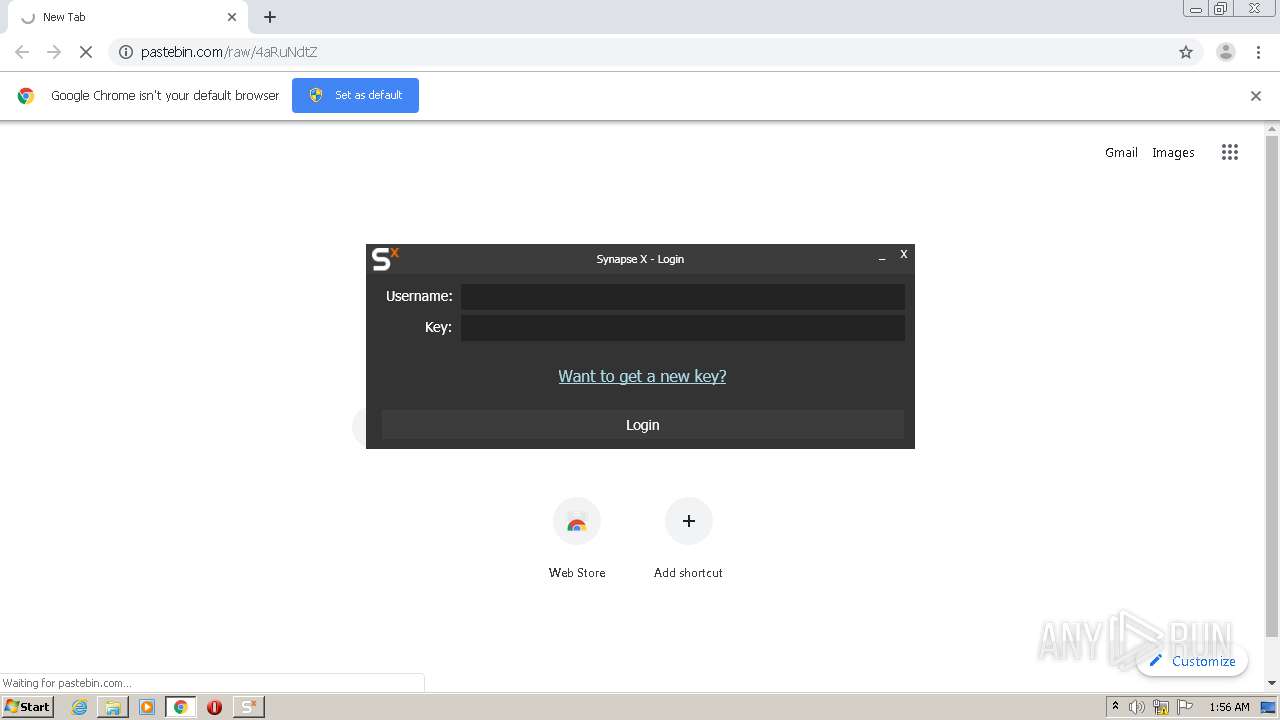Image resolution: width=1280 pixels, height=720 pixels.
Task: Open the Chrome profile avatar menu
Action: coord(1226,52)
